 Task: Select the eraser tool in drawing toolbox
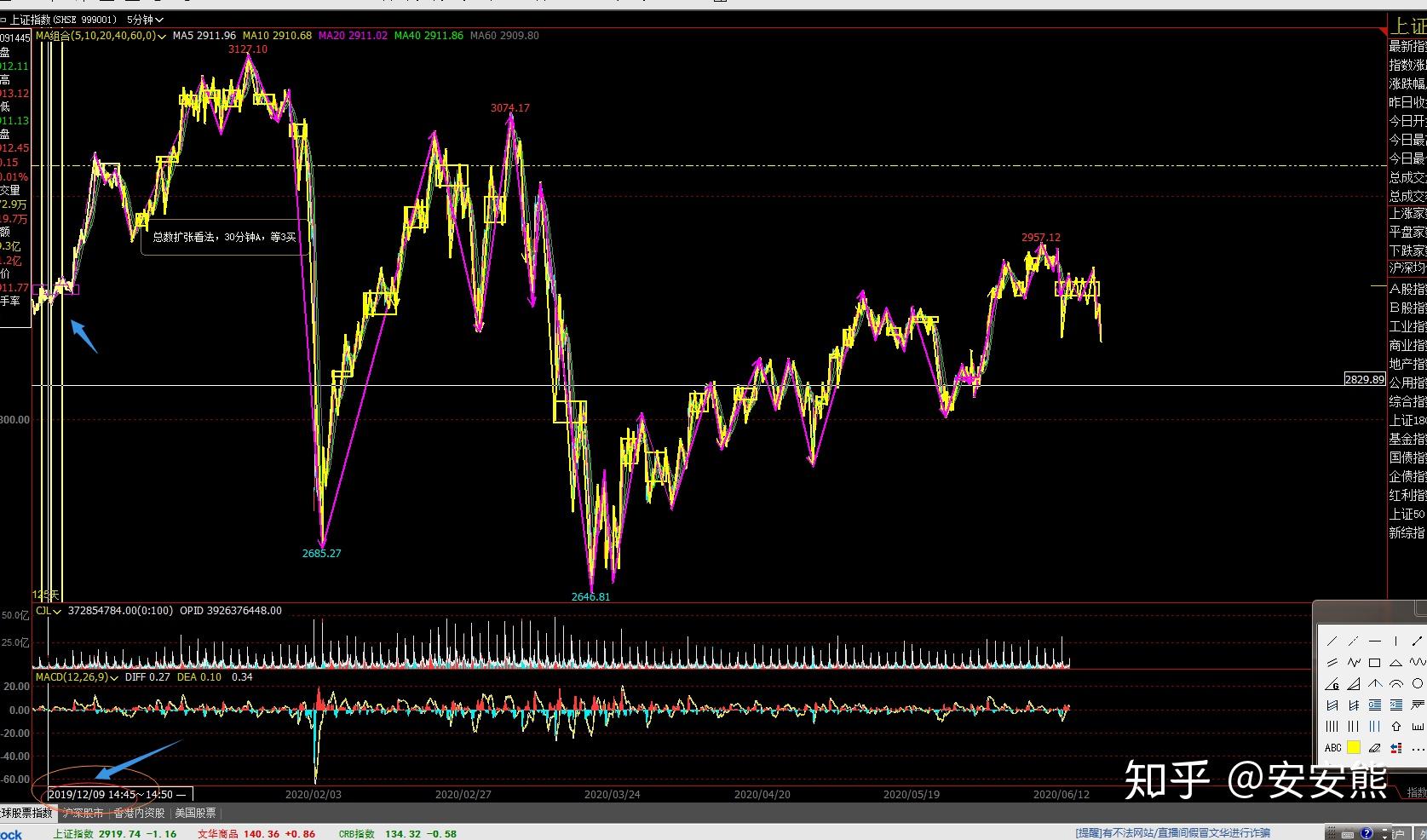[1375, 748]
